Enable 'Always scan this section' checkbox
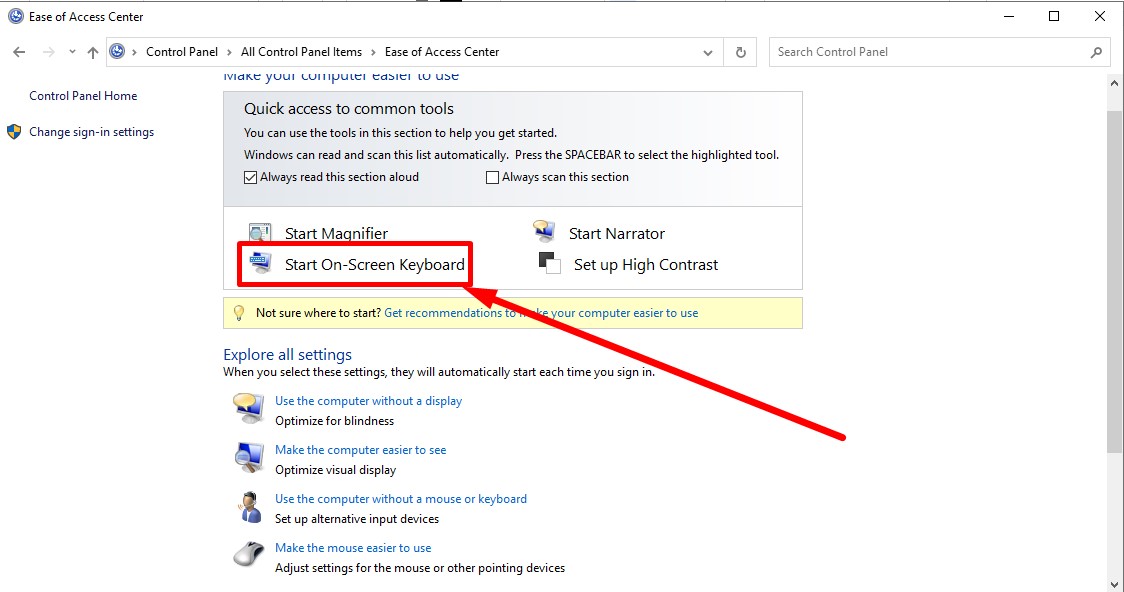1124x592 pixels. [x=492, y=178]
